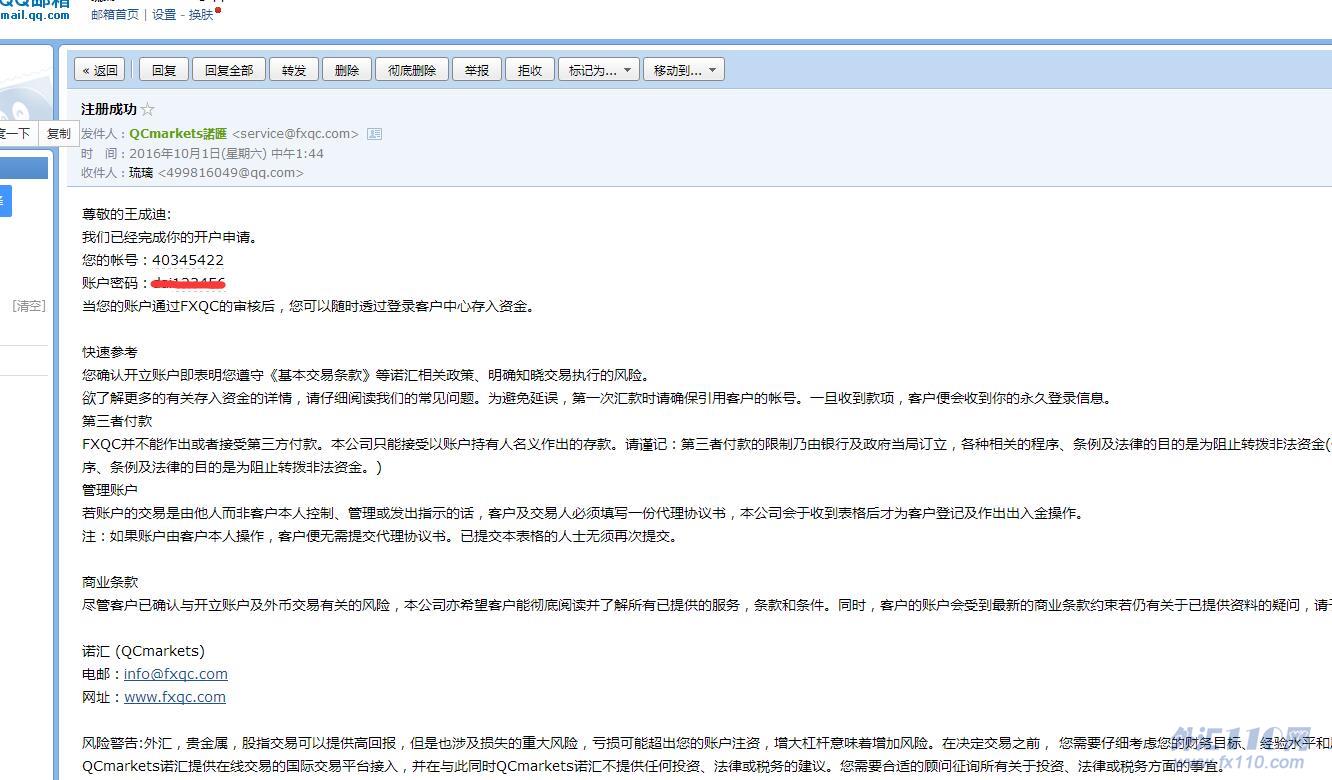Click the 快速参考 heading

click(110, 352)
